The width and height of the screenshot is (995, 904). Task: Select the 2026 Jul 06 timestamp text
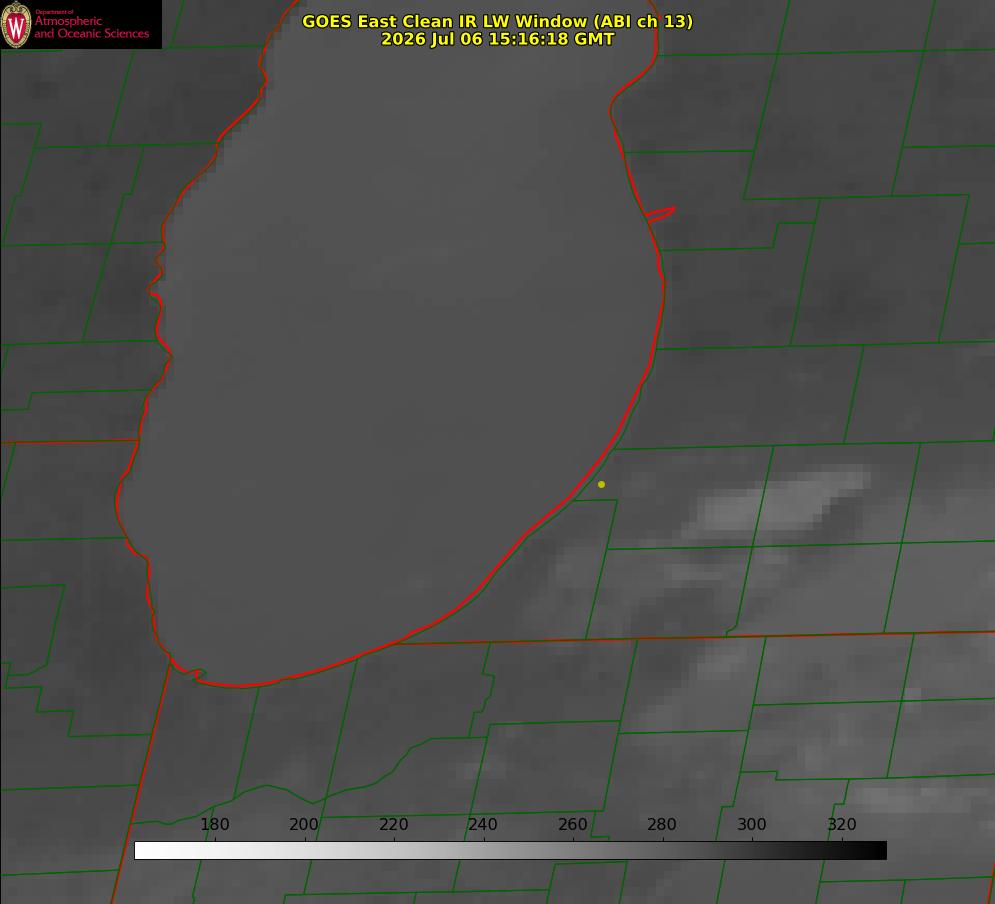498,39
